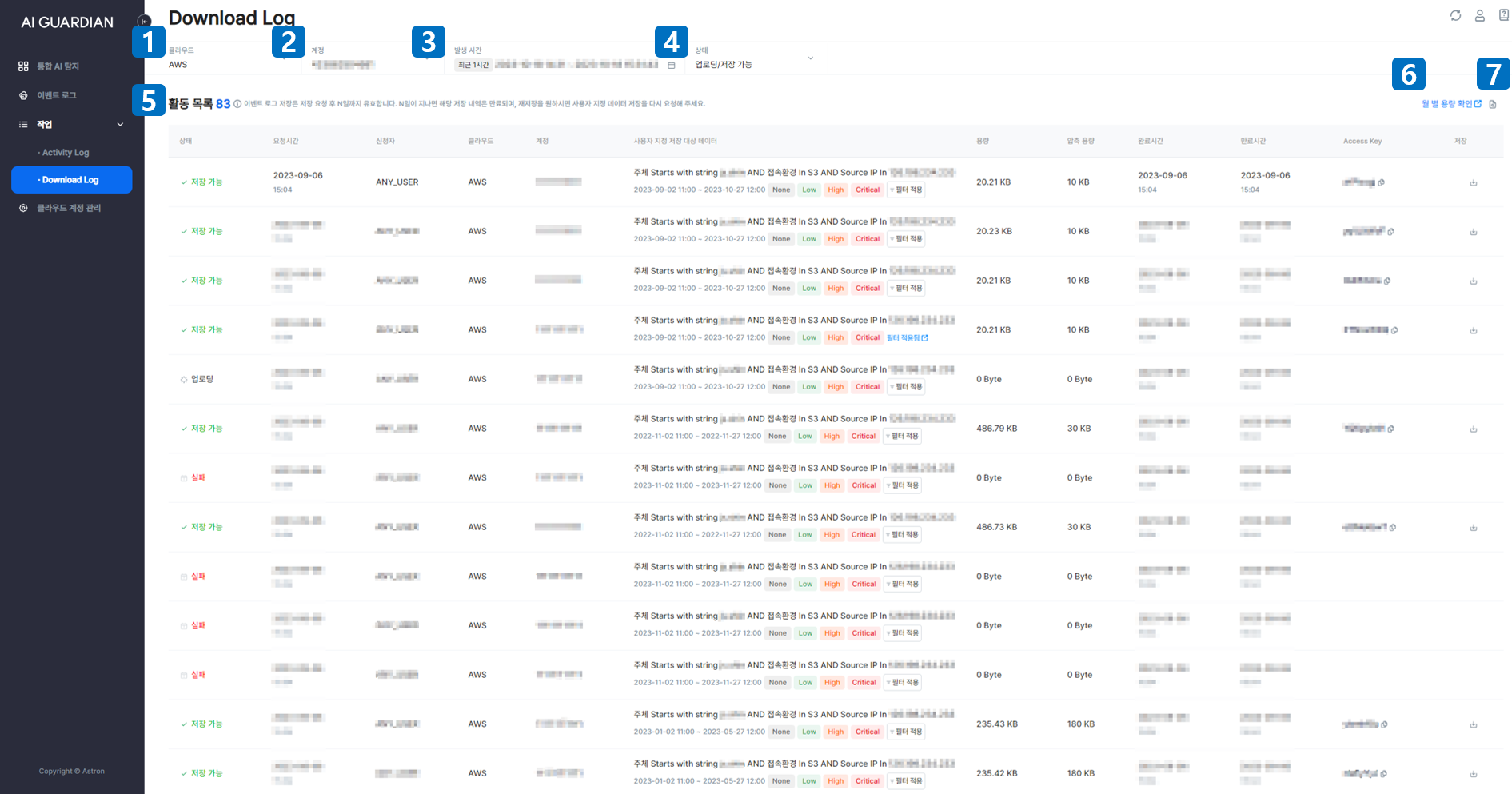Open 이벤트 로그 in the sidebar
The image size is (1512, 794).
click(57, 95)
